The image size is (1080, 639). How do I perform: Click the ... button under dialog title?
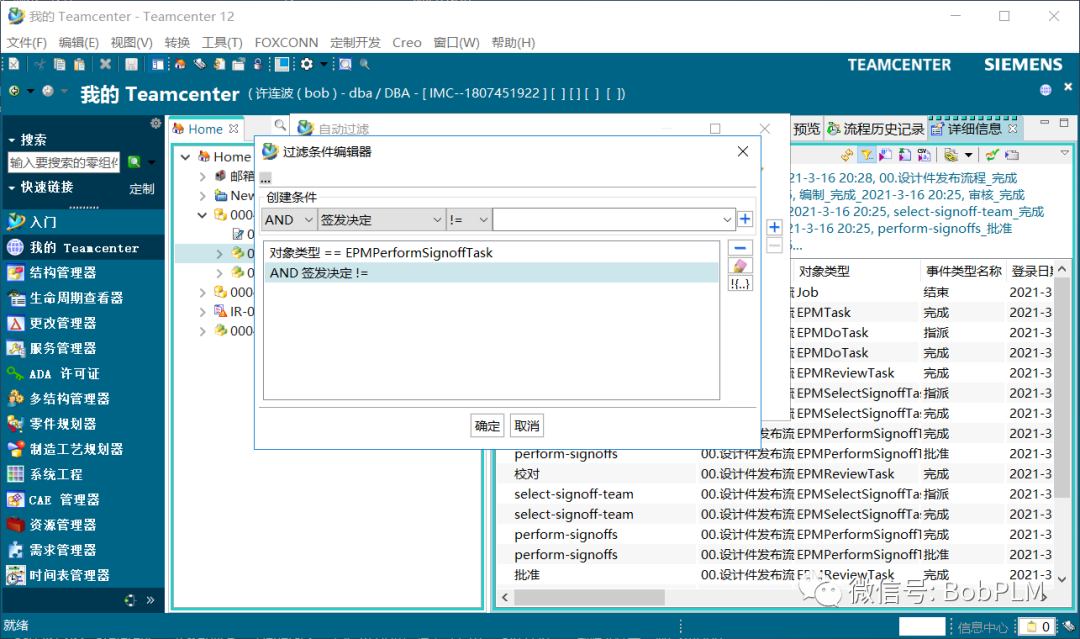tap(266, 178)
